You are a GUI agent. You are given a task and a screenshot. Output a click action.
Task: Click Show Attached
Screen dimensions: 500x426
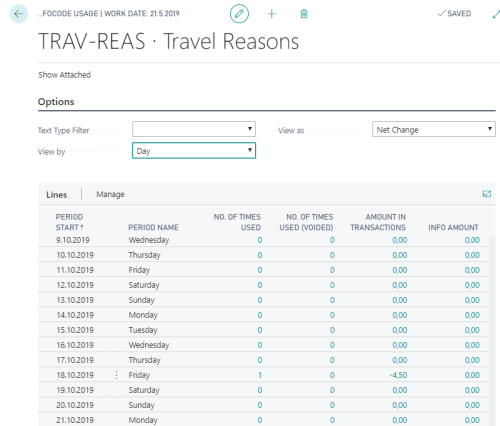64,75
